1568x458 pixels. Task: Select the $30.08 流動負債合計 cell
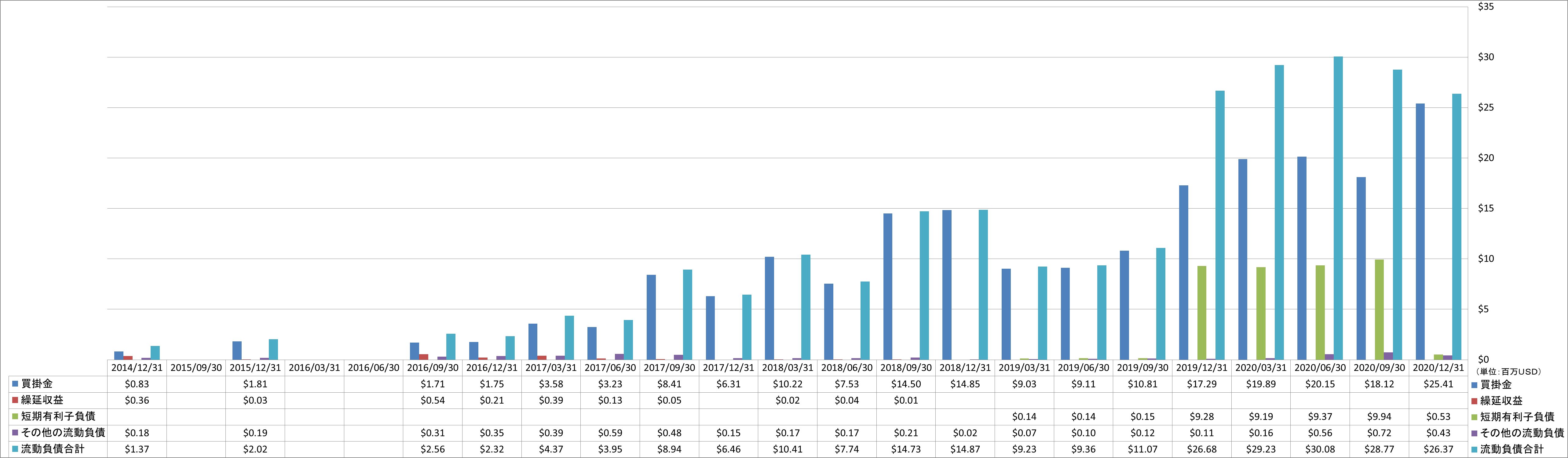[x=1320, y=449]
